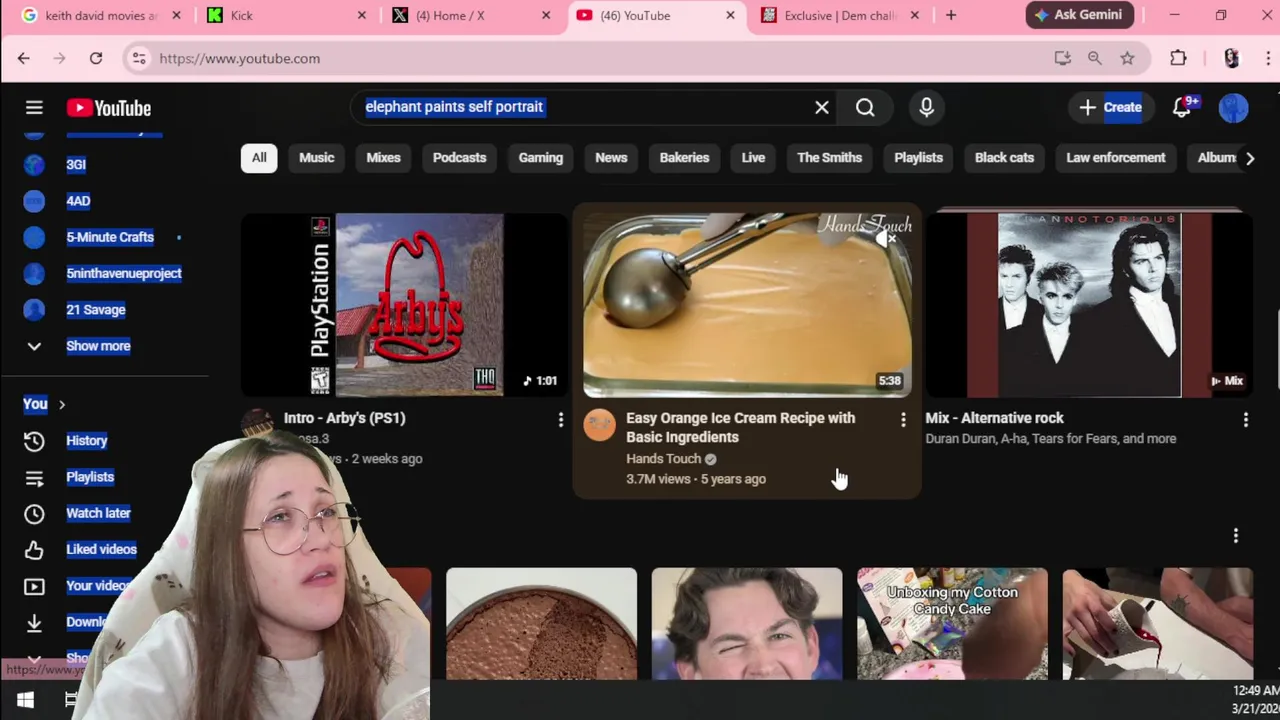
Task: Open Easy Orange Ice Cream Recipe title
Action: (740, 427)
